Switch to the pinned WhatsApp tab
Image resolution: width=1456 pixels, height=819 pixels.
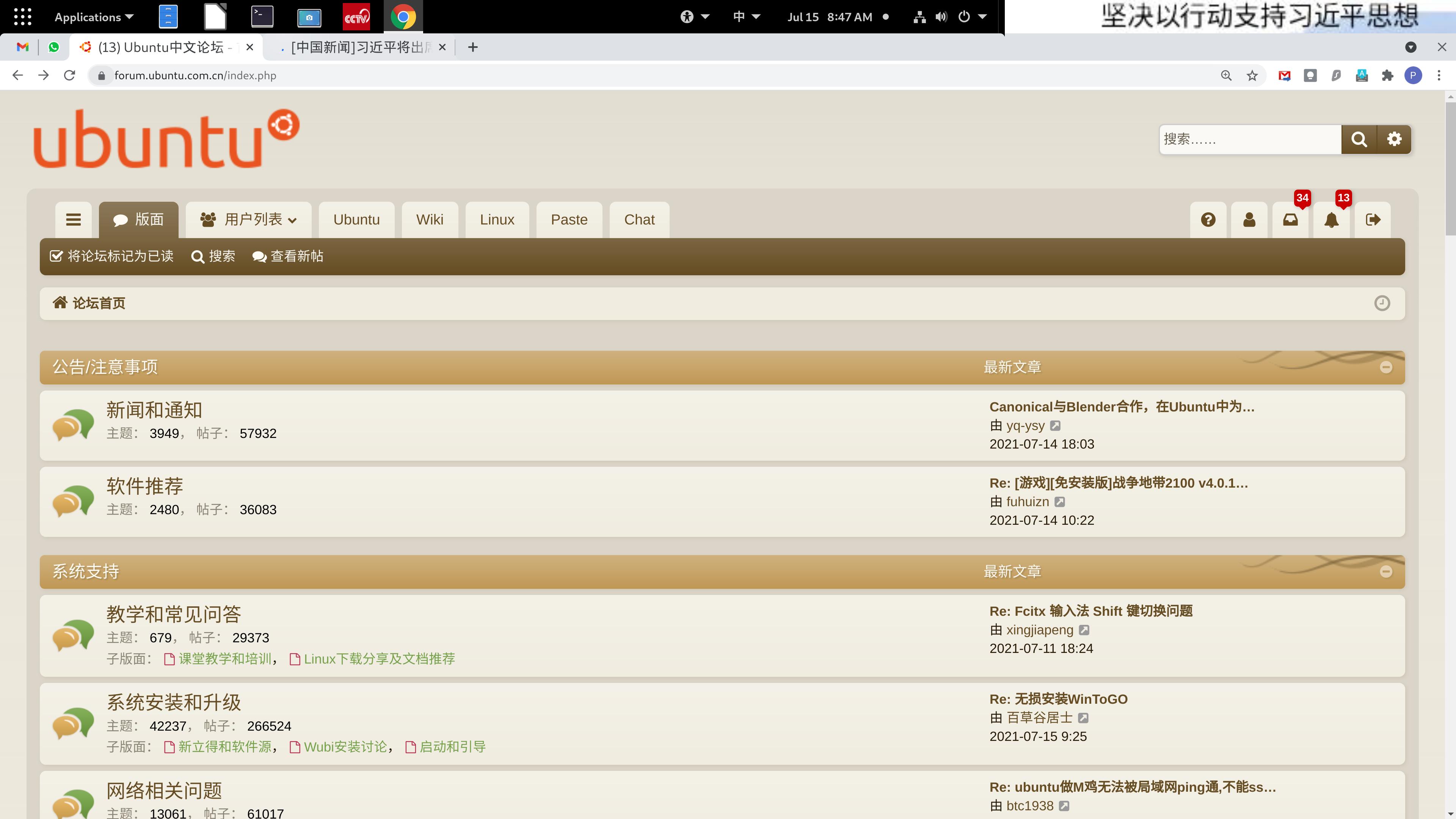[54, 47]
